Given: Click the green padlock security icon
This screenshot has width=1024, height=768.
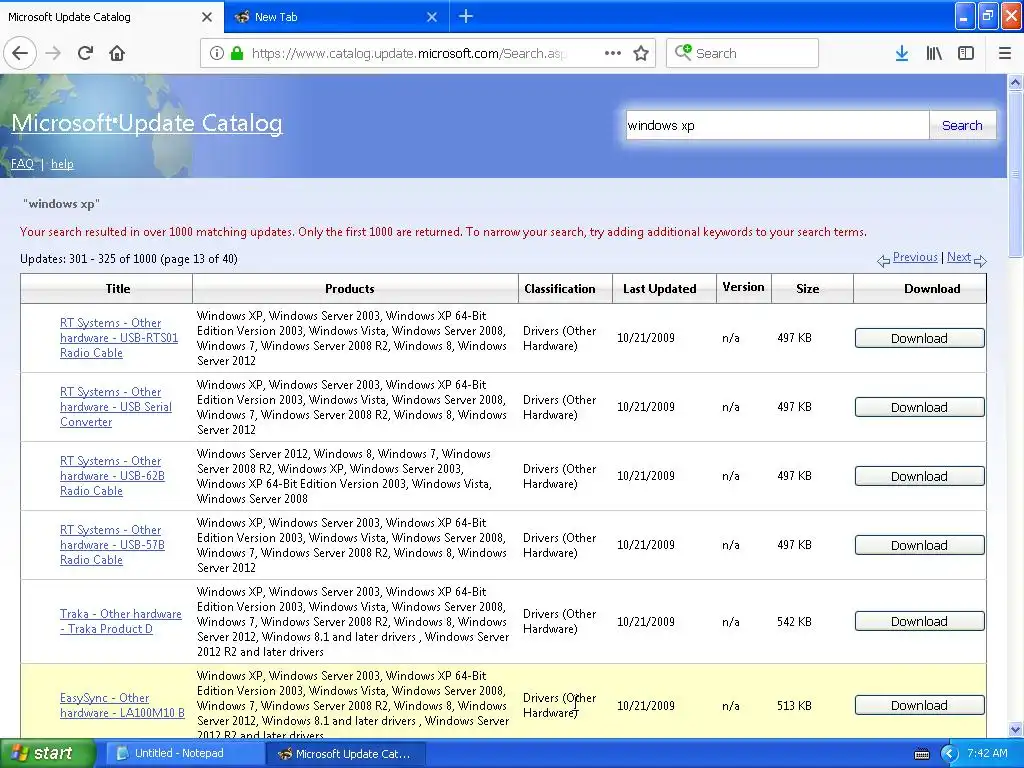Looking at the screenshot, I should (x=236, y=54).
